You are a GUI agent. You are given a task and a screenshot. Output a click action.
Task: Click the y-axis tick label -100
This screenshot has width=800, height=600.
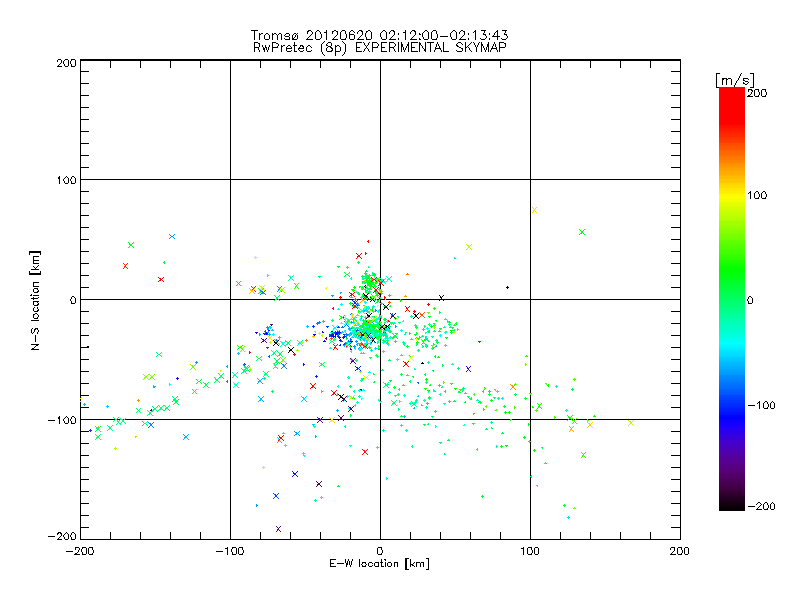[62, 419]
